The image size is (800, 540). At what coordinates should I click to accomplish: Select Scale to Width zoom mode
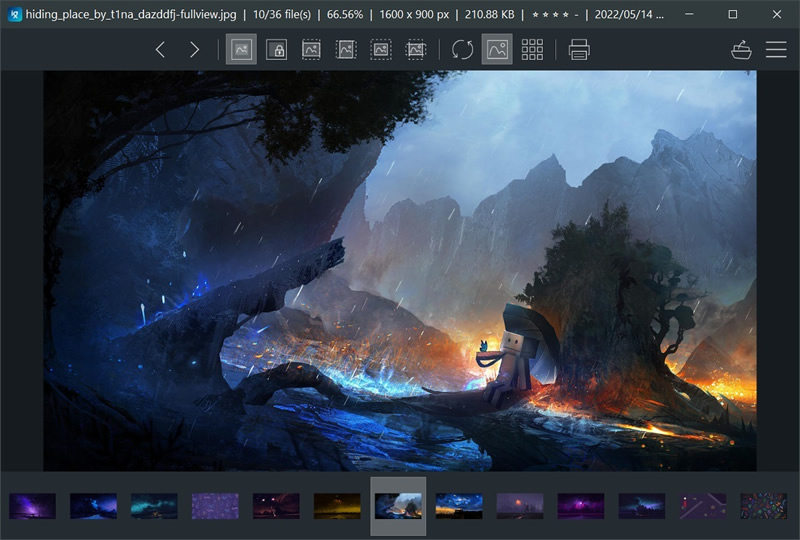[x=311, y=50]
